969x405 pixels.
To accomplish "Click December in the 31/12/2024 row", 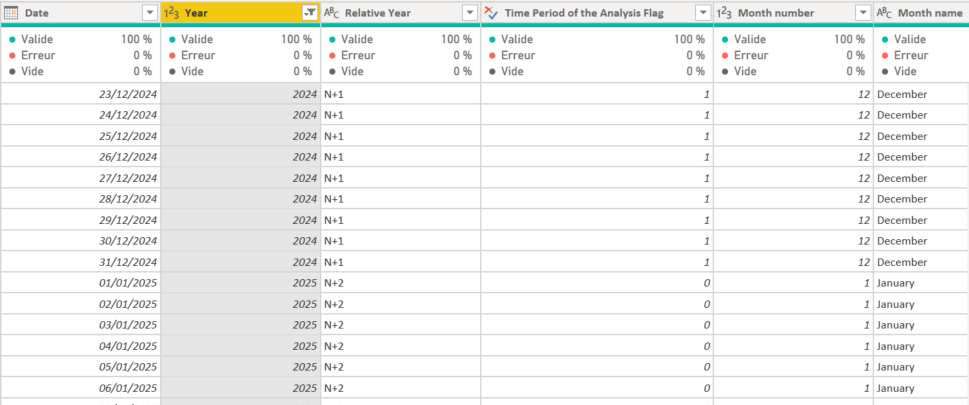I will pos(921,262).
